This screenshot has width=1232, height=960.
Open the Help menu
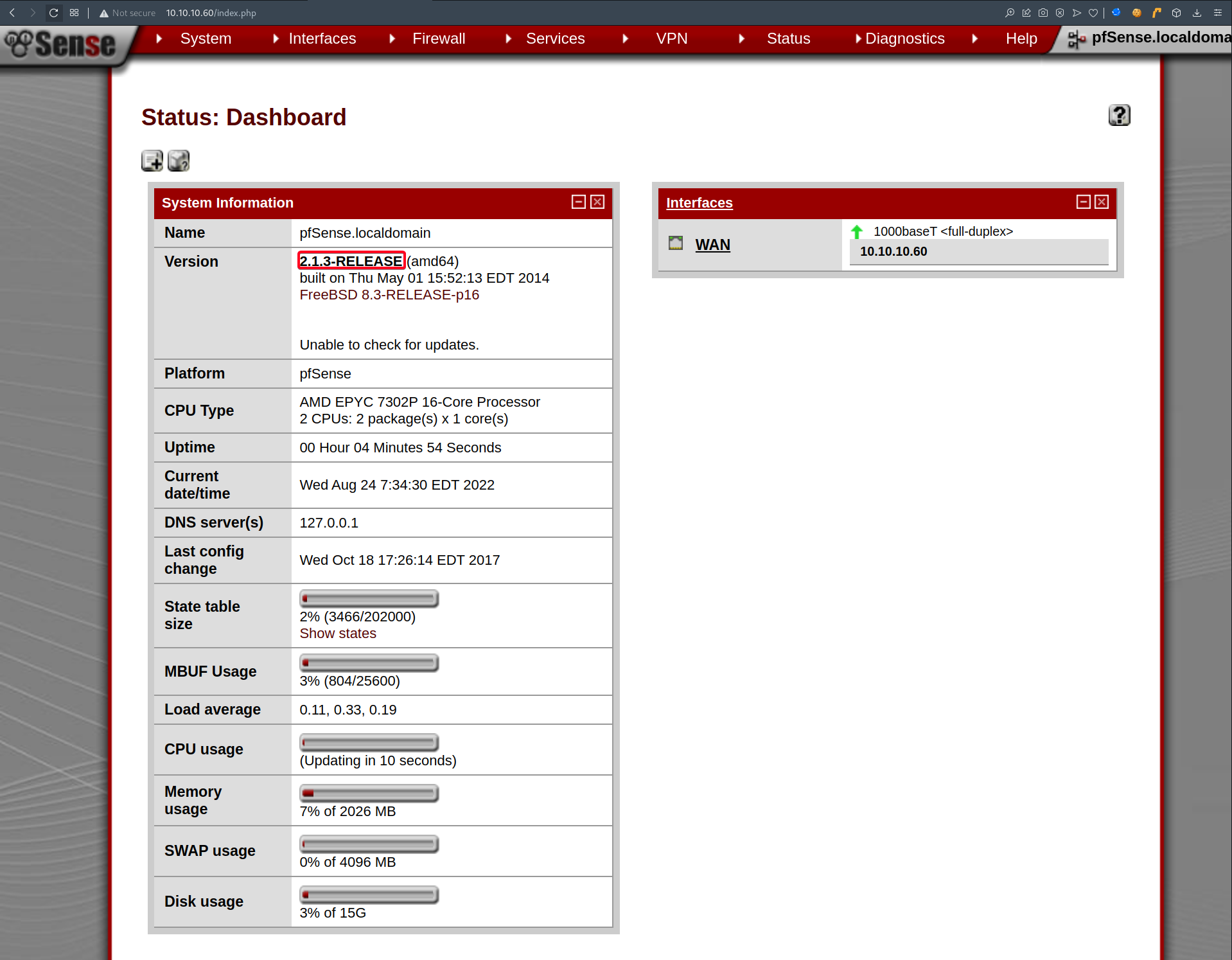(x=1021, y=39)
